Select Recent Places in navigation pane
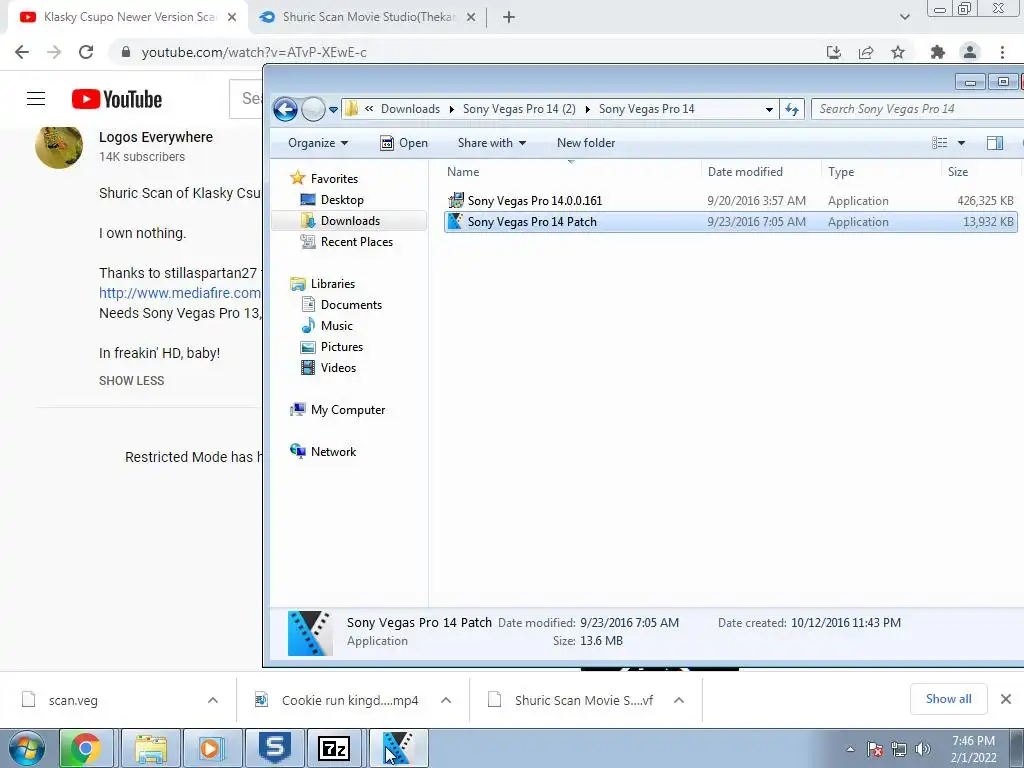The height and width of the screenshot is (768, 1024). [357, 242]
